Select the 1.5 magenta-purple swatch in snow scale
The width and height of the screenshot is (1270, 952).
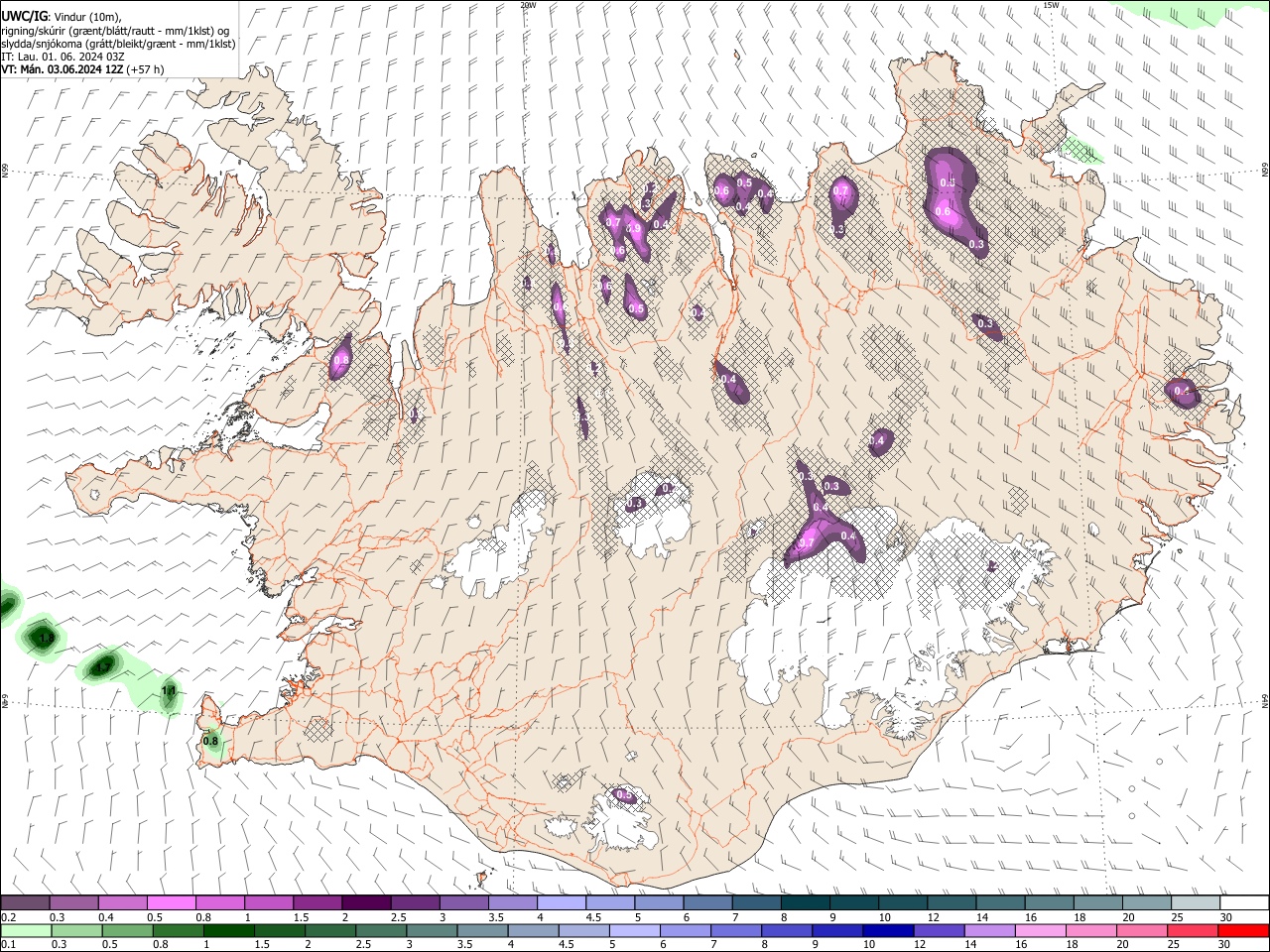[x=317, y=903]
